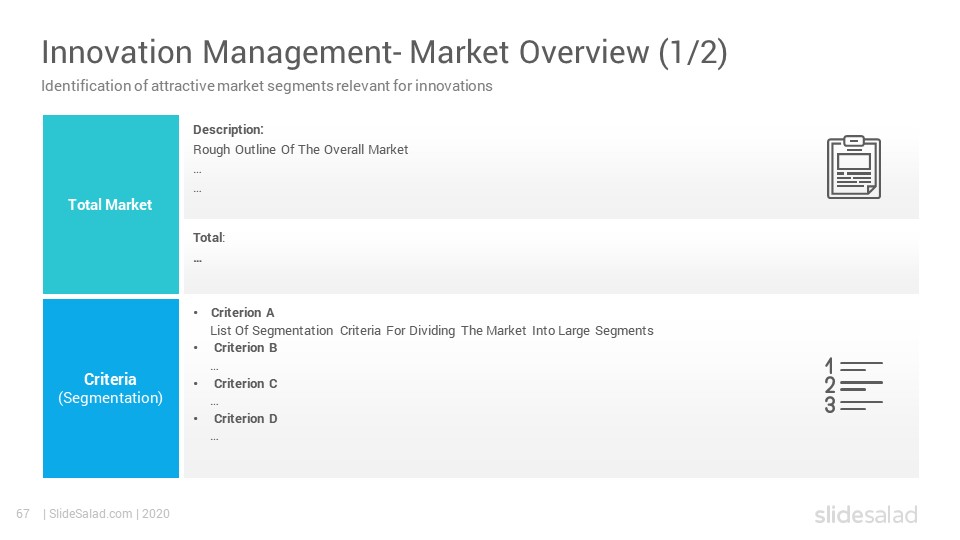Select Rough Outline Of The Overall Market text
The image size is (960, 540).
[301, 149]
